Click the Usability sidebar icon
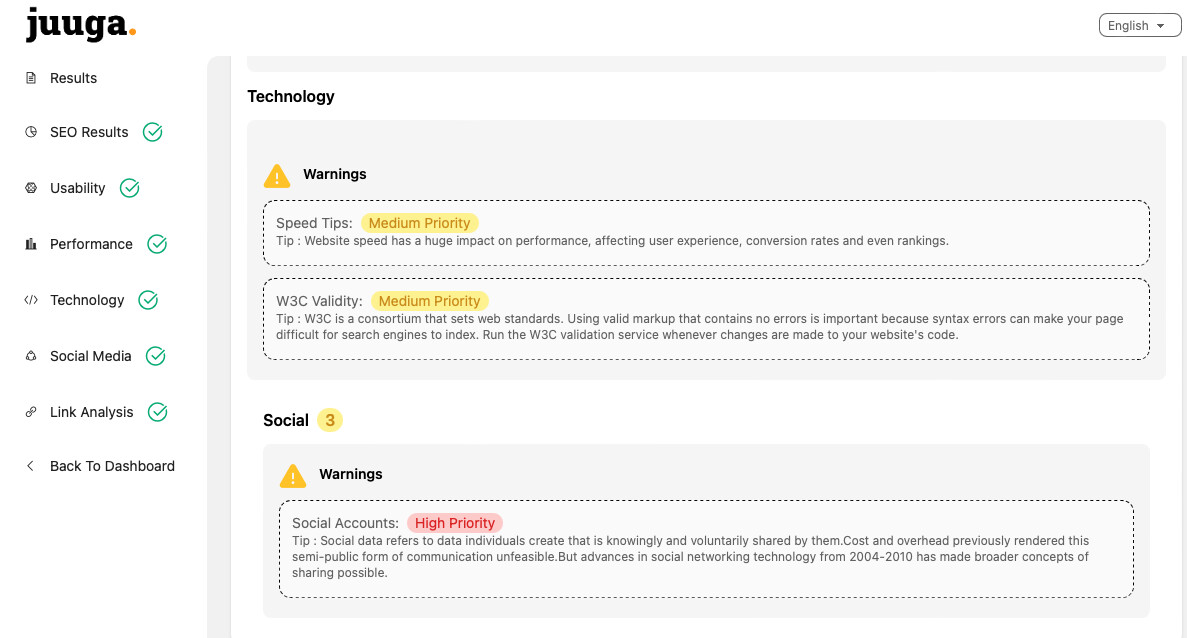The height and width of the screenshot is (638, 1187). point(31,188)
